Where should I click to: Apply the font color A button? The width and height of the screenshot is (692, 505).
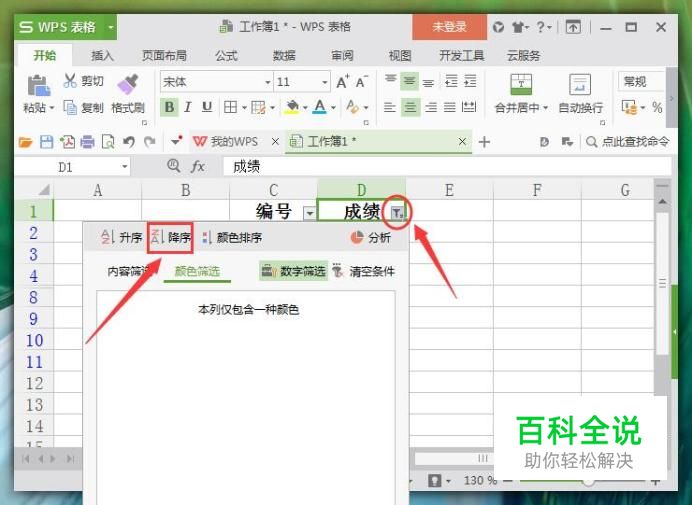coord(320,107)
